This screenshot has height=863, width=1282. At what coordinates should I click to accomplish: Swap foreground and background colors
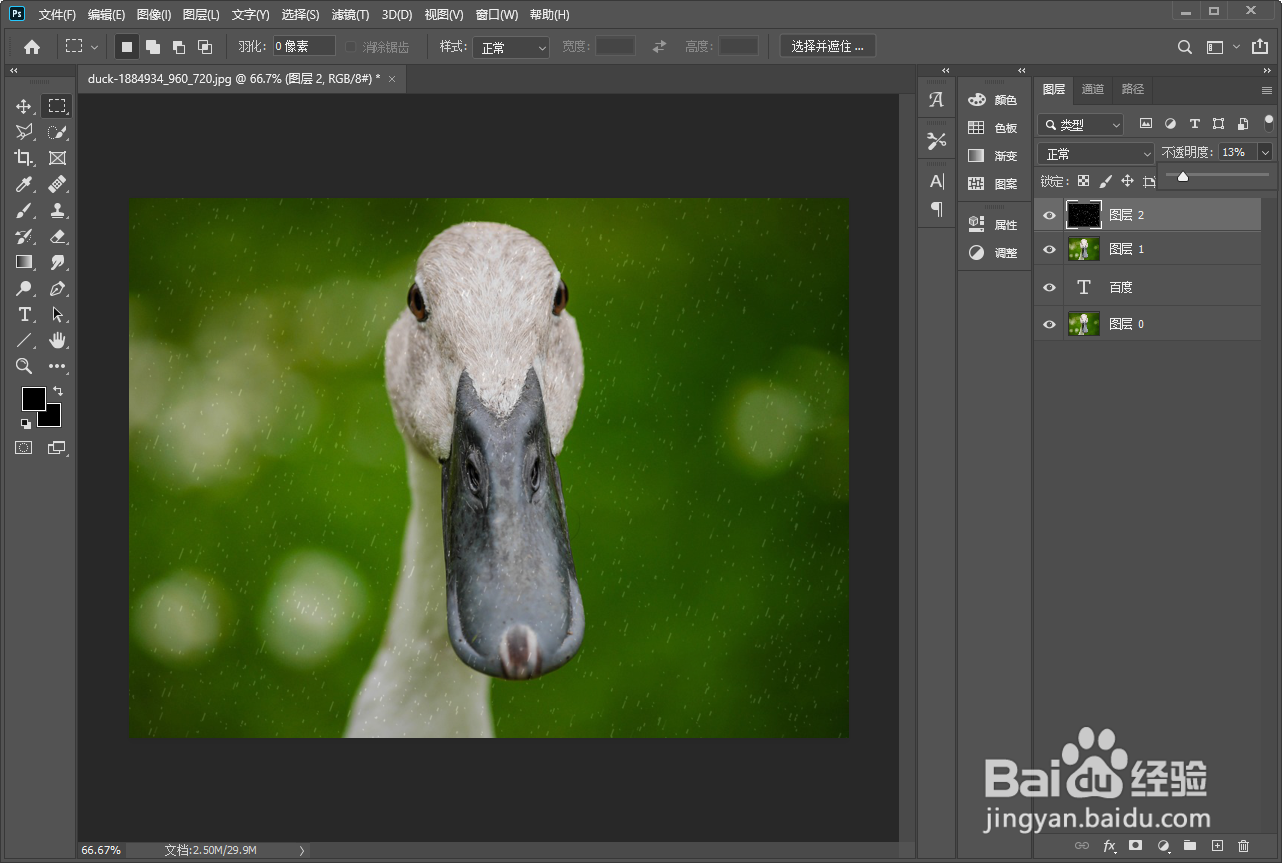pyautogui.click(x=58, y=391)
